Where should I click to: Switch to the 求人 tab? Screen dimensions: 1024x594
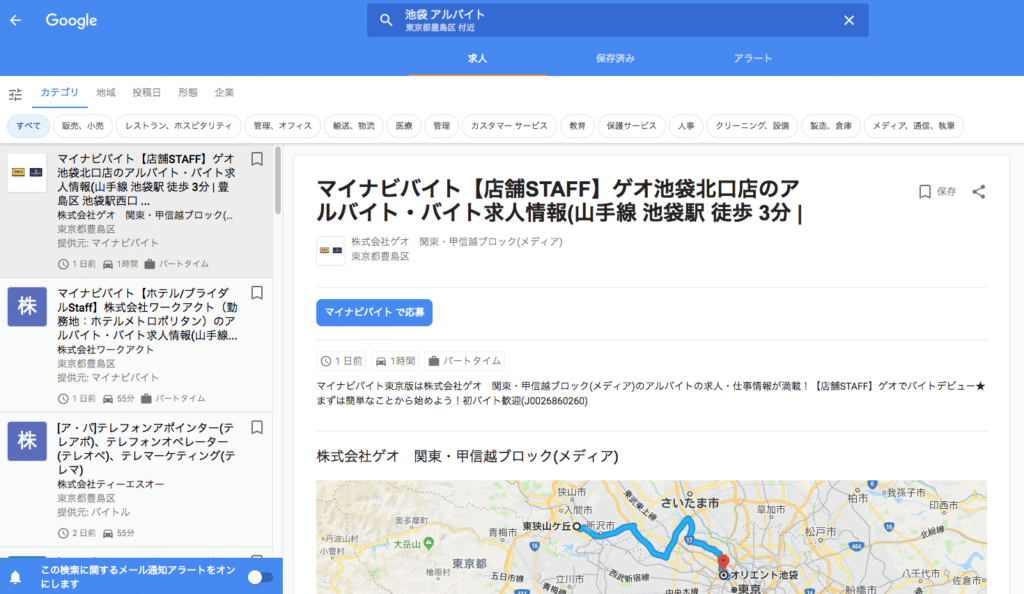tap(477, 58)
